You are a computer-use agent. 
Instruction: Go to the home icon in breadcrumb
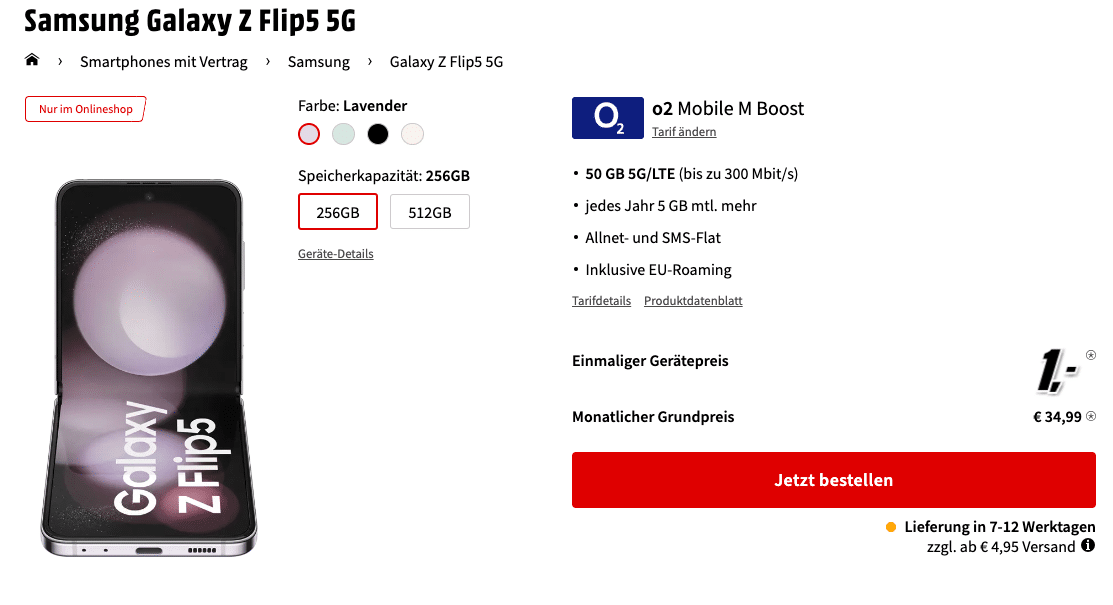(x=32, y=60)
